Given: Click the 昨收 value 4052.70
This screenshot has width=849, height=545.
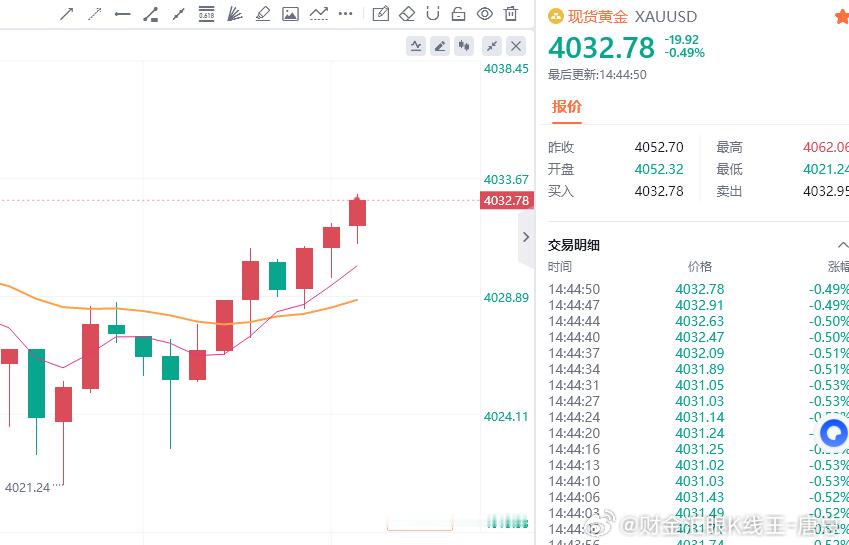Looking at the screenshot, I should coord(659,147).
